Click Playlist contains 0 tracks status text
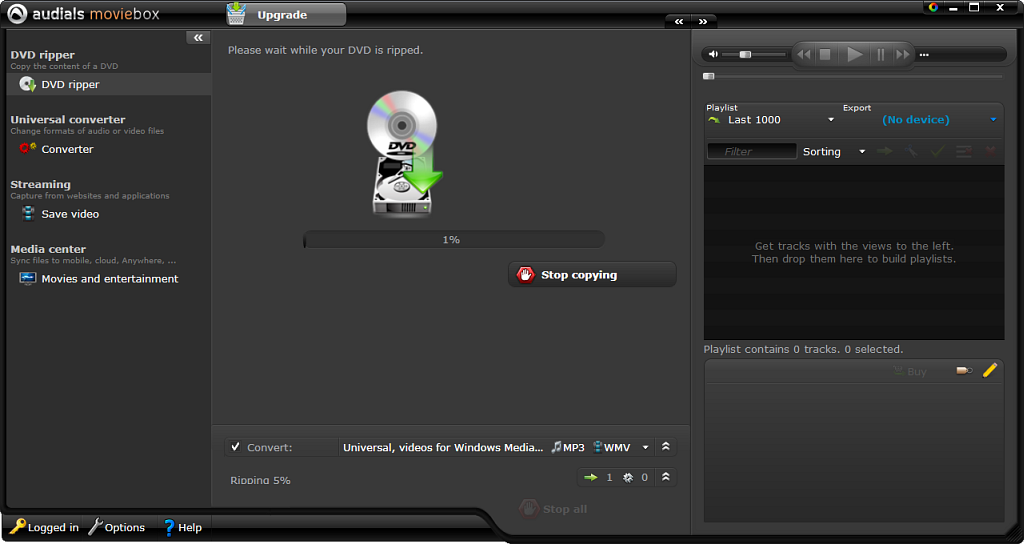The width and height of the screenshot is (1024, 544). 803,349
